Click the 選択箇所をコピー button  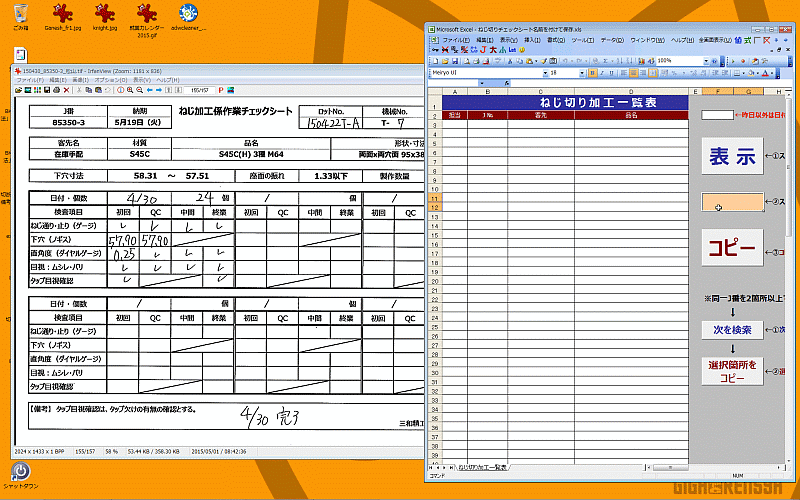pos(732,371)
